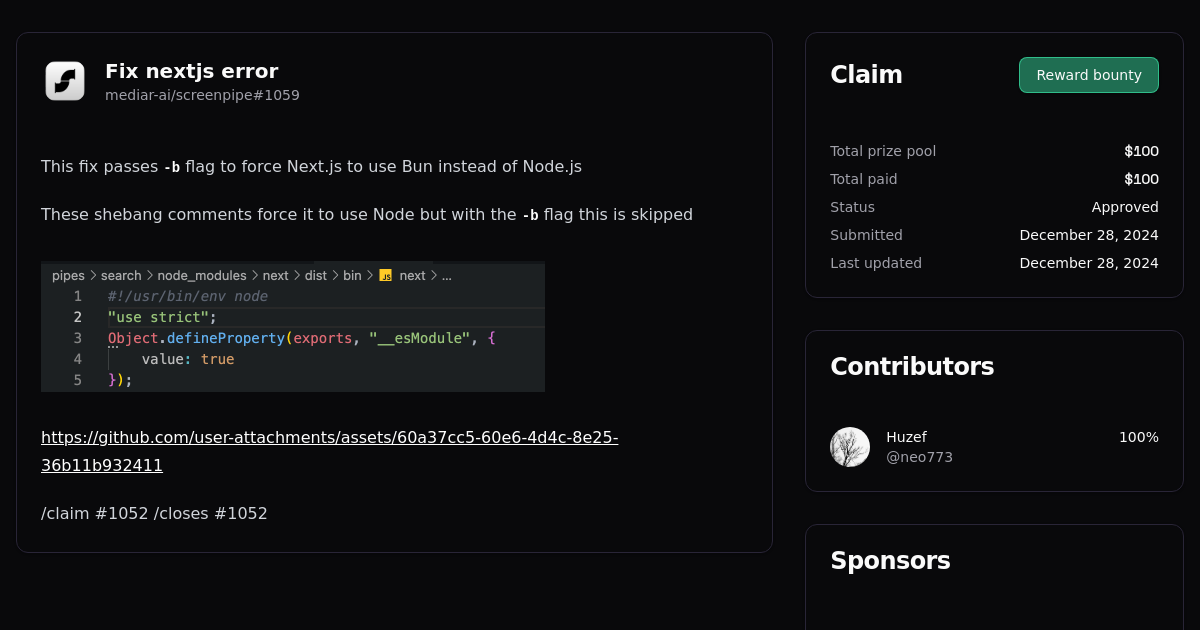Open the embedded code screenshot
The width and height of the screenshot is (1200, 630).
[292, 326]
